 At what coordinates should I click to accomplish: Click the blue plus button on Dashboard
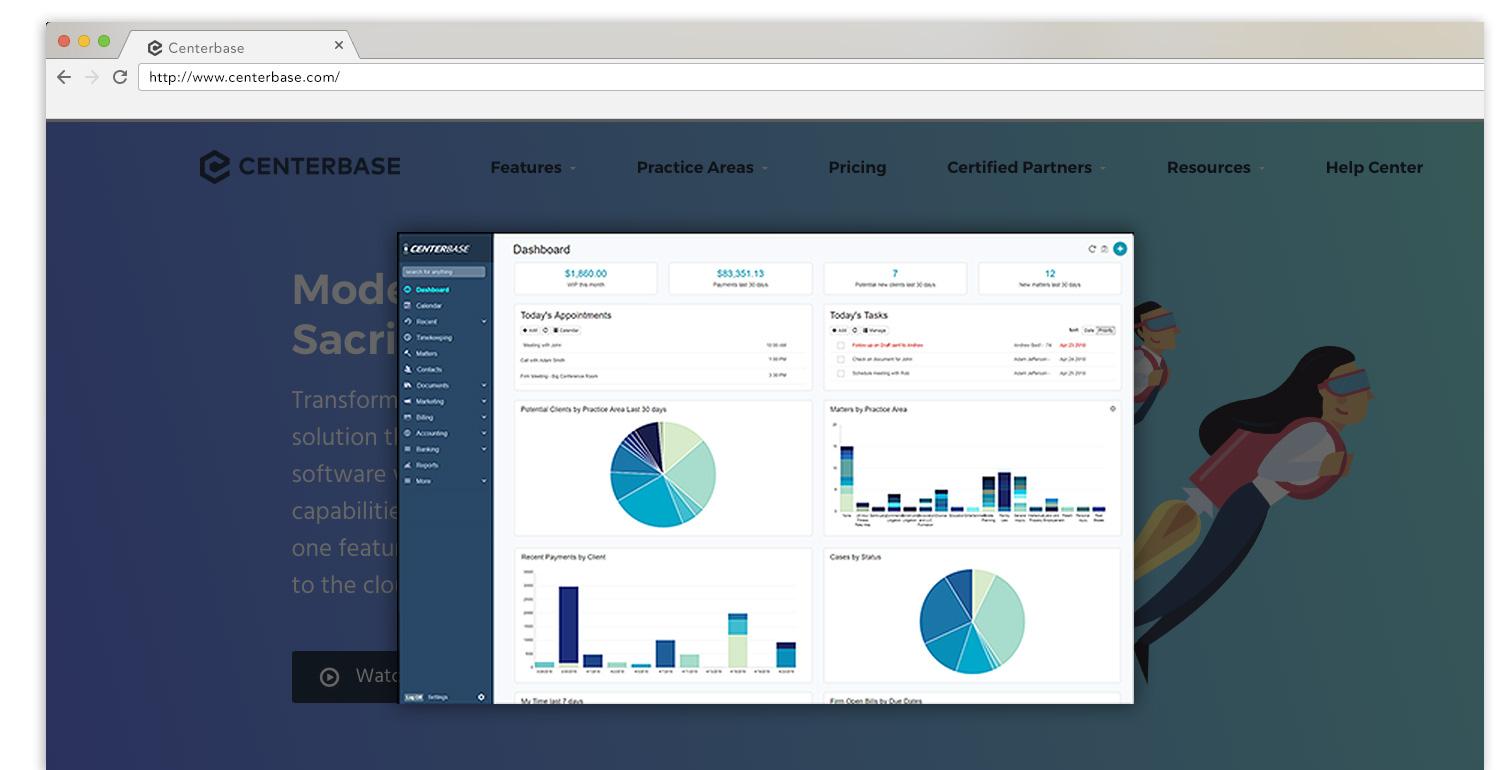click(1120, 249)
